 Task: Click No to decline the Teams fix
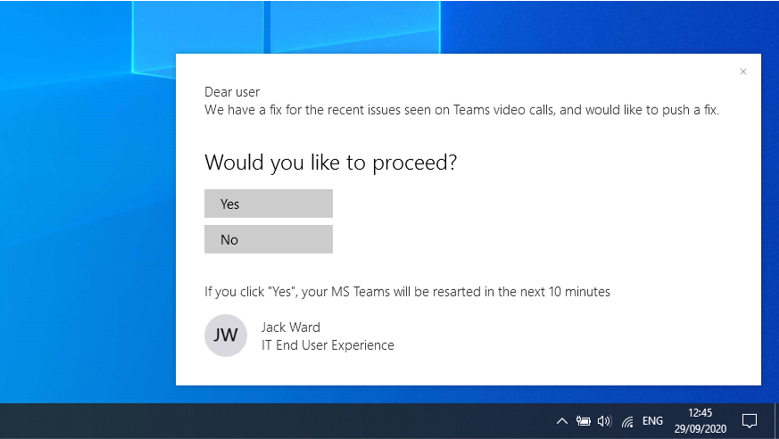coord(268,239)
